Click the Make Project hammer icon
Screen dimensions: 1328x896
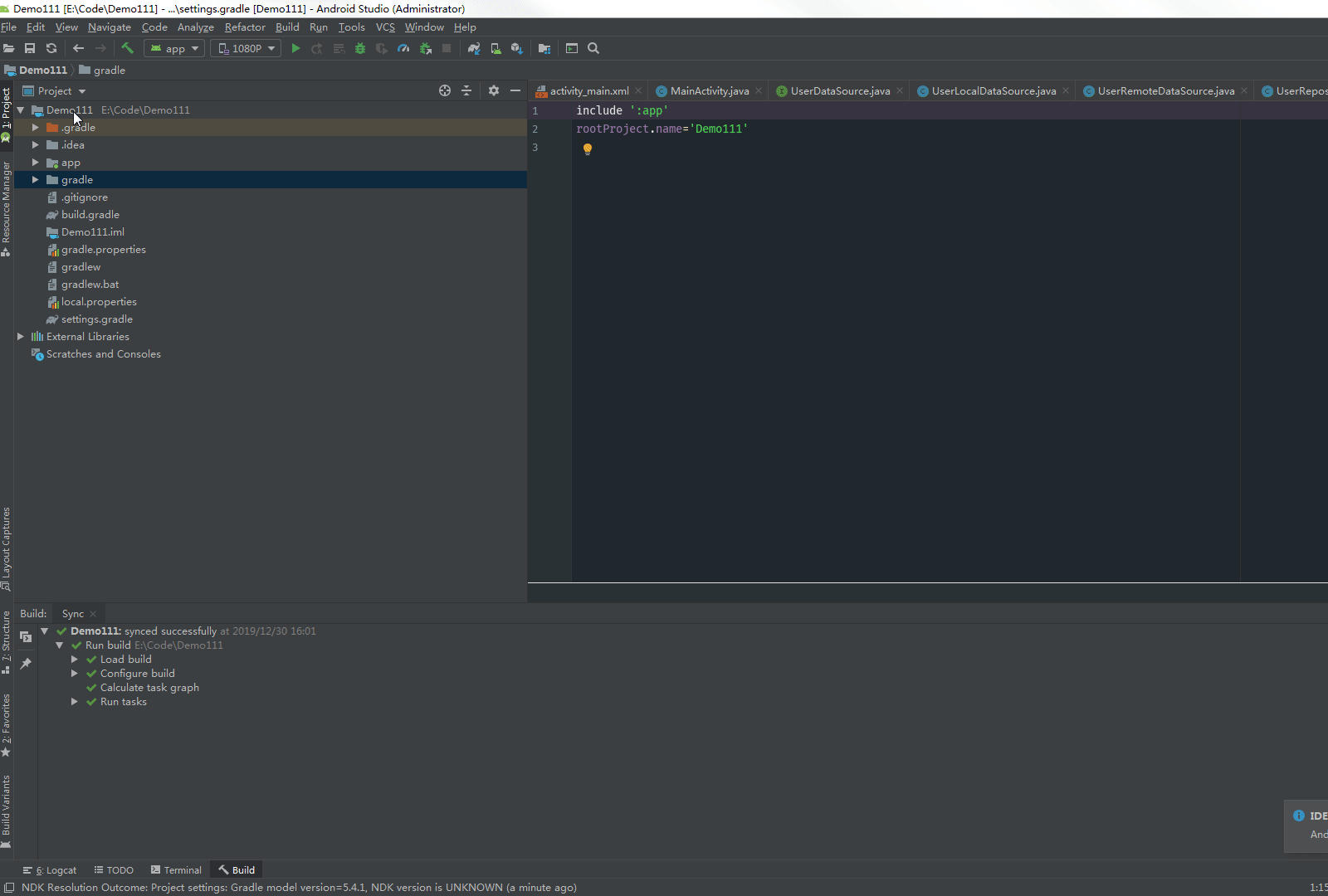point(127,48)
